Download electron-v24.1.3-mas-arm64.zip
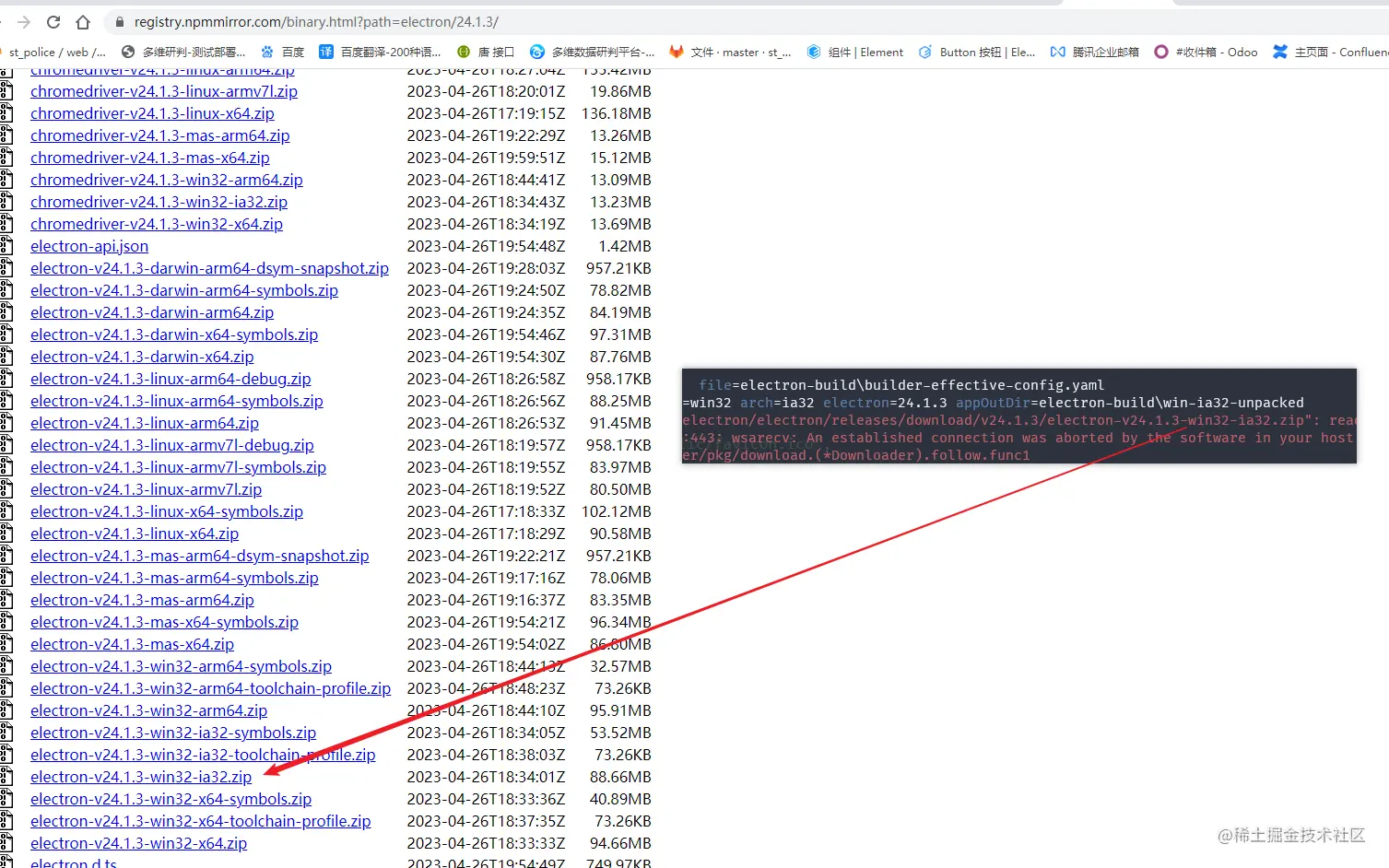1389x868 pixels. coord(142,600)
